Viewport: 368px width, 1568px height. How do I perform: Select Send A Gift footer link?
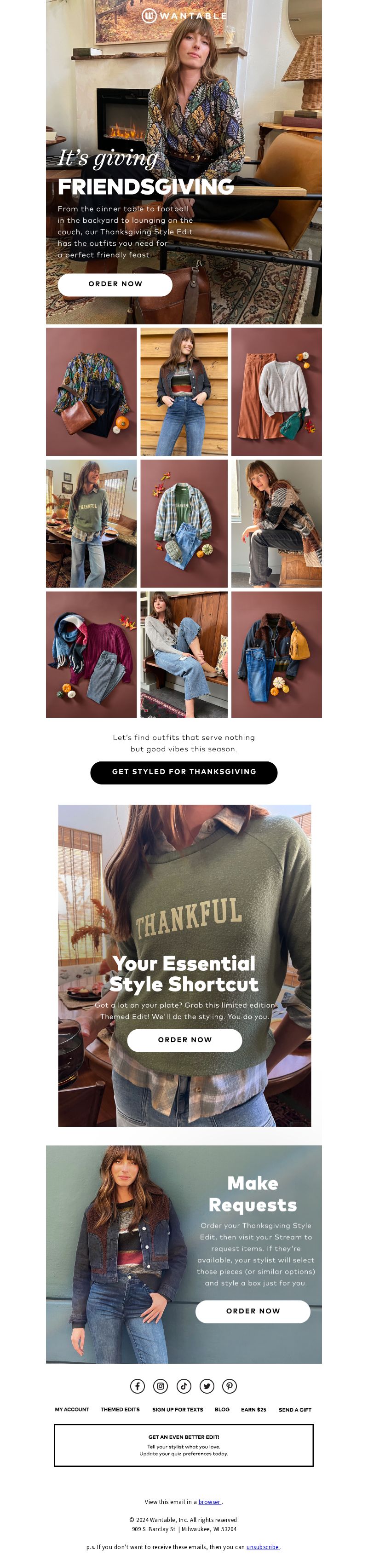295,1410
